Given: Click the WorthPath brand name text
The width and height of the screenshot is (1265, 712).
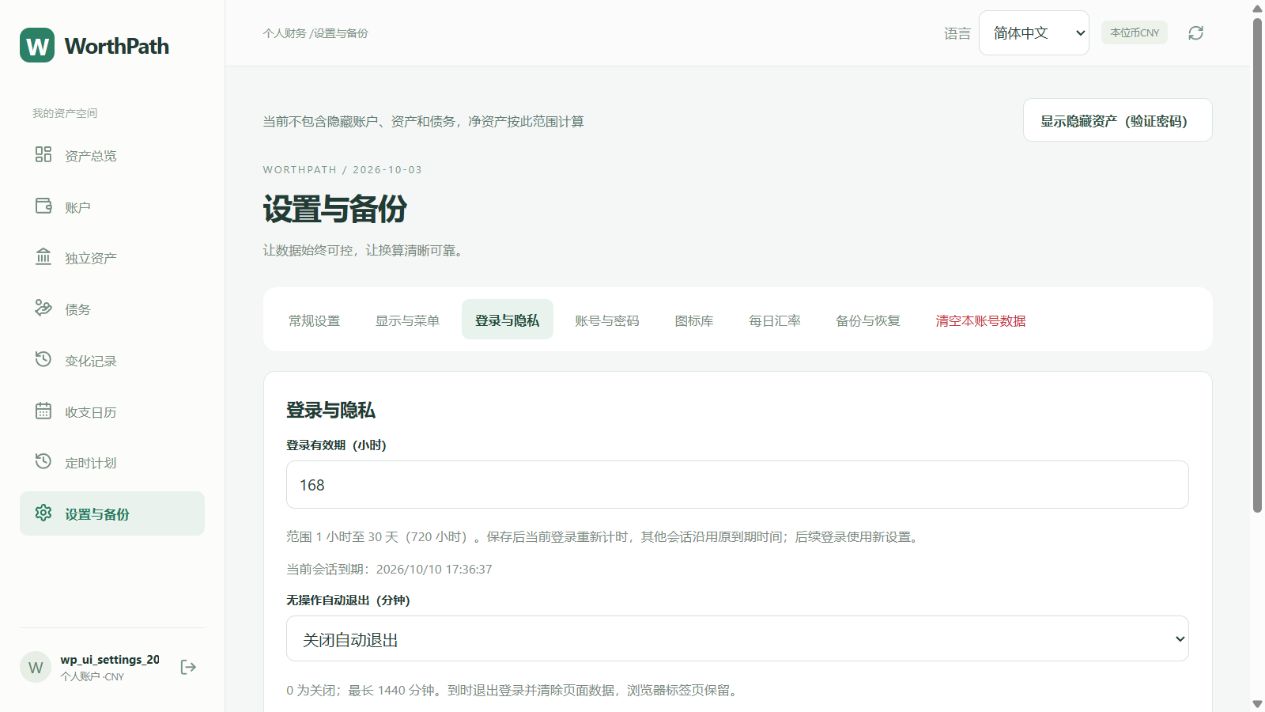Looking at the screenshot, I should (x=116, y=45).
